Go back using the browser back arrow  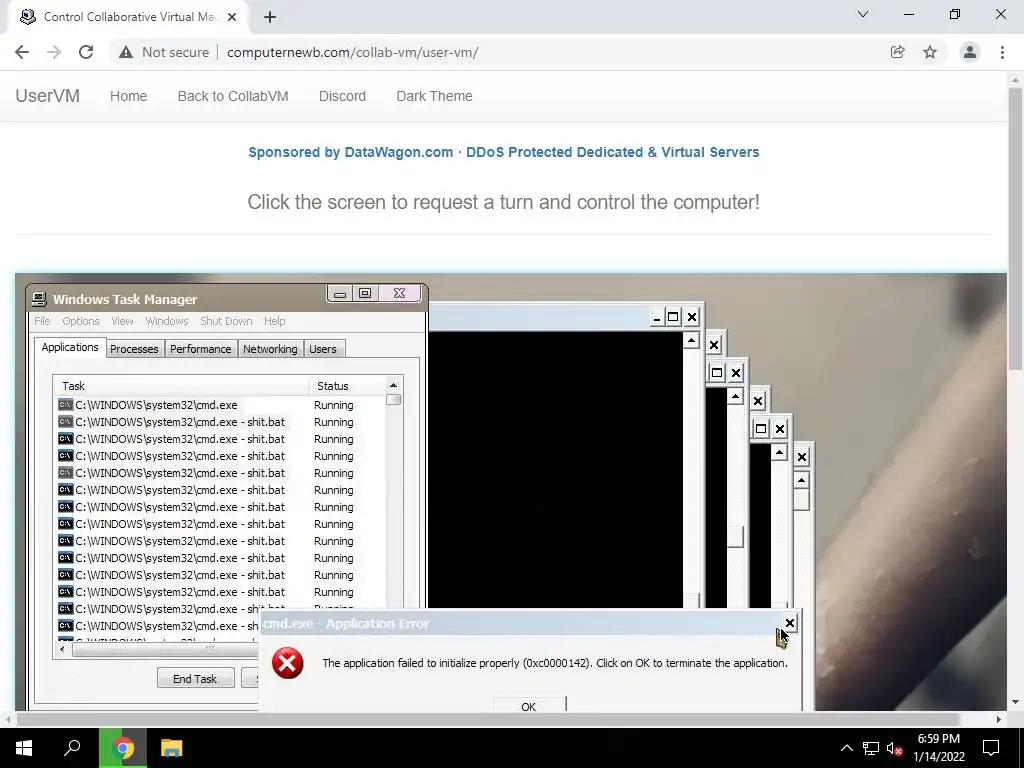pyautogui.click(x=22, y=52)
